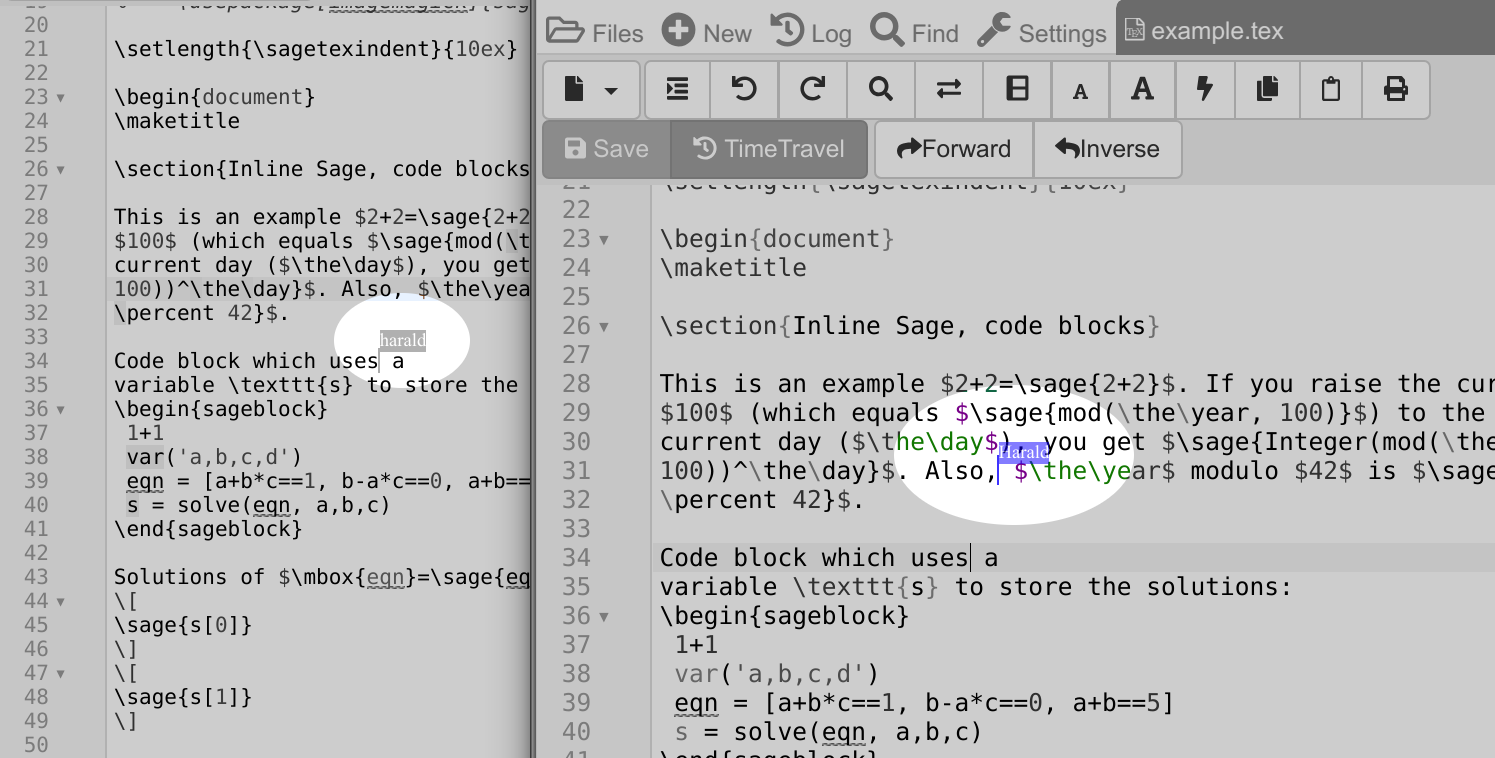Click the indent/autoformat toolbar icon
Image resolution: width=1495 pixels, height=758 pixels.
[x=677, y=90]
